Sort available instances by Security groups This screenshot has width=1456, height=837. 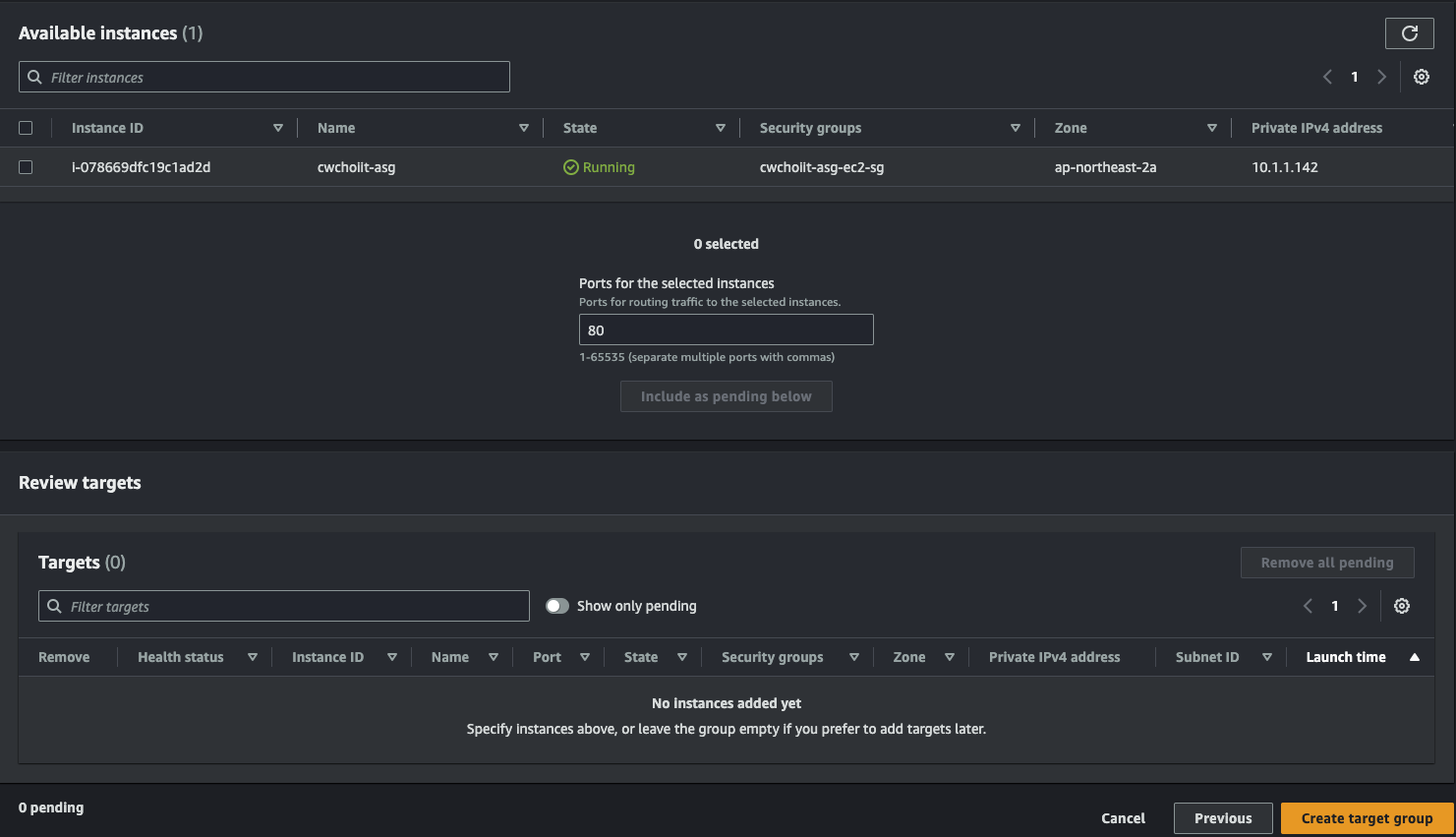(1016, 128)
